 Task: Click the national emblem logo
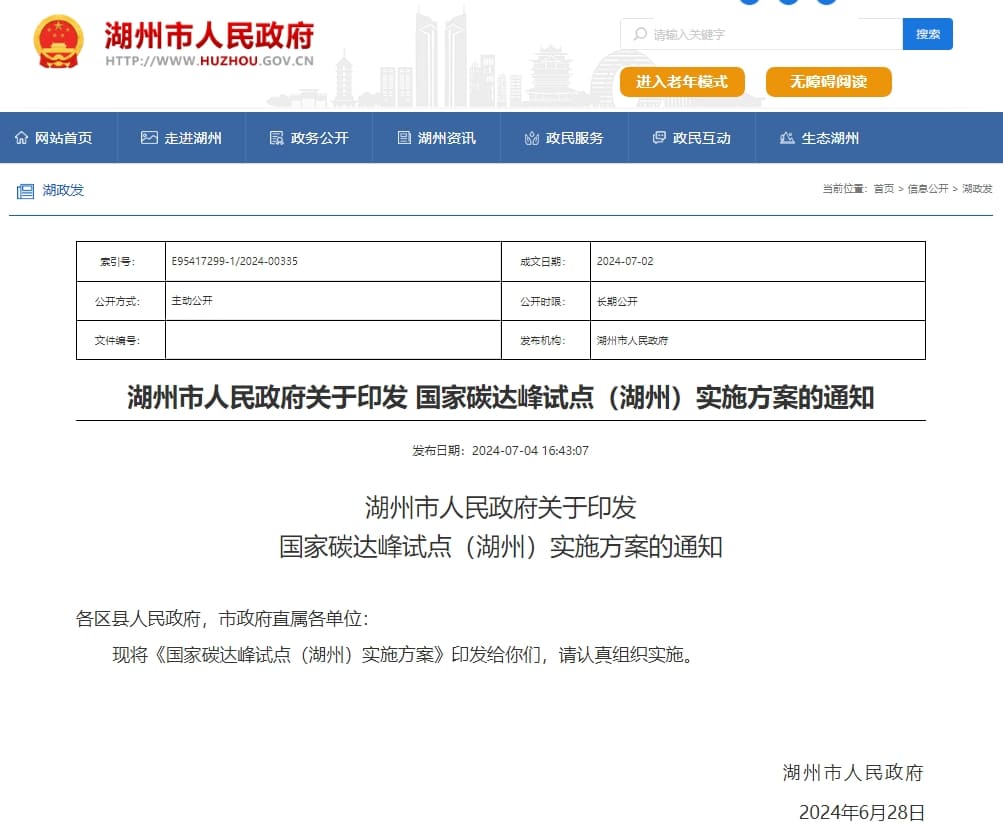59,41
